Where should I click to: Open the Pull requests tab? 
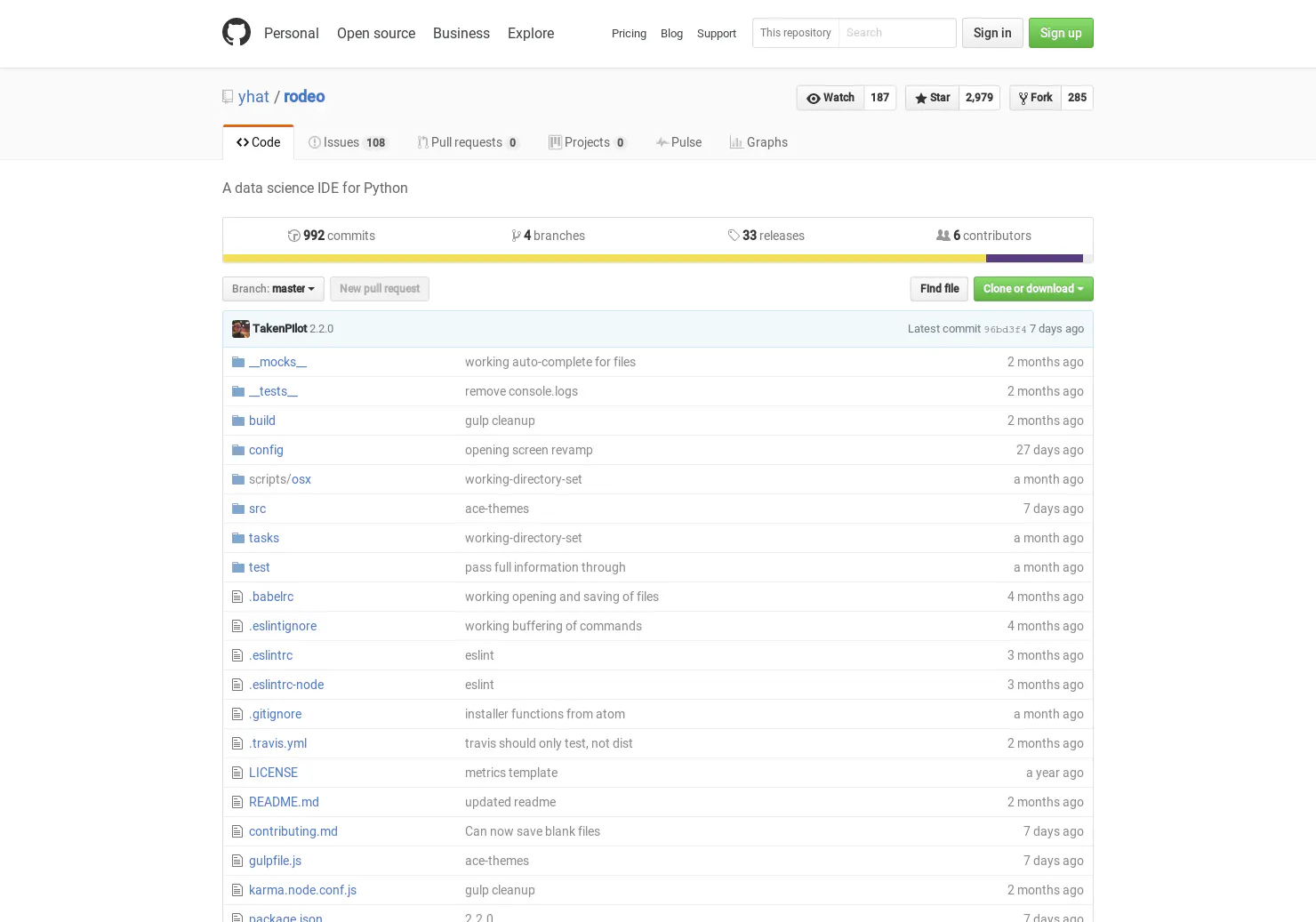[468, 142]
